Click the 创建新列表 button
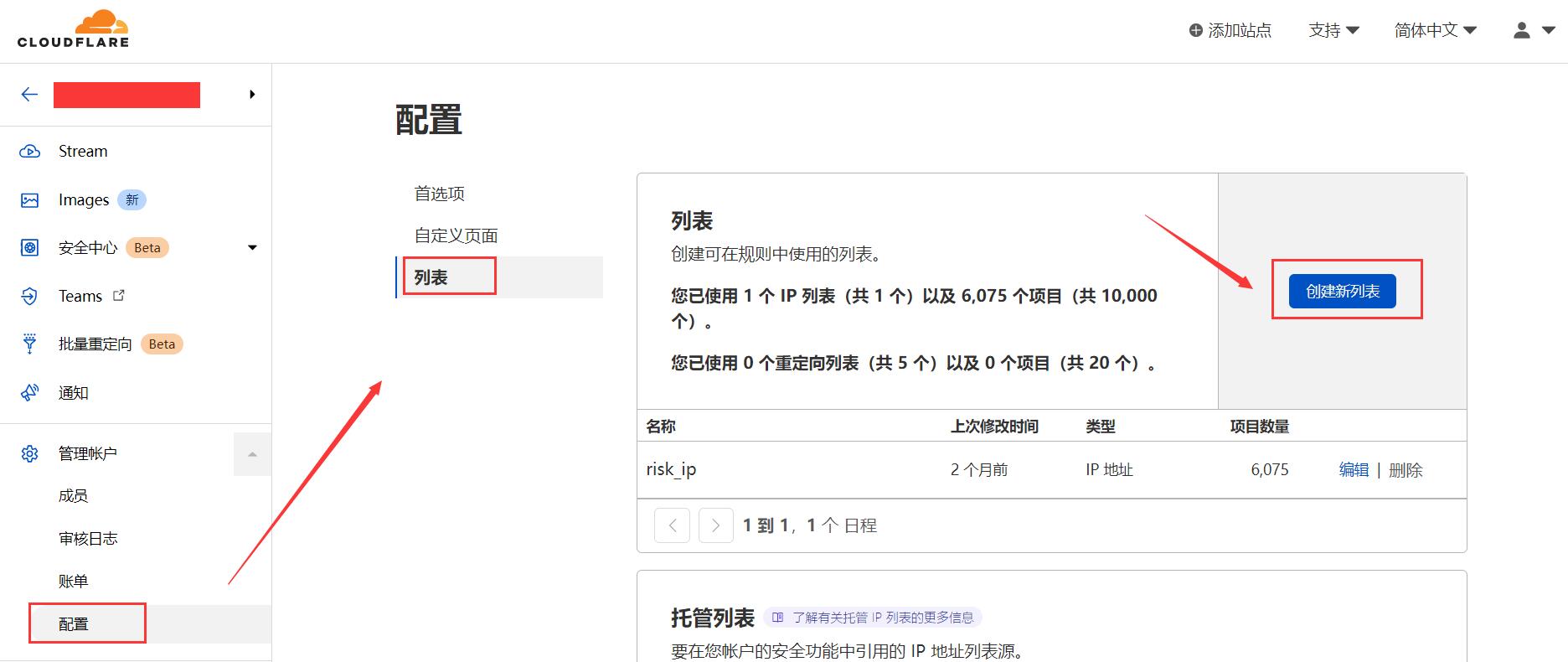 tap(1342, 291)
